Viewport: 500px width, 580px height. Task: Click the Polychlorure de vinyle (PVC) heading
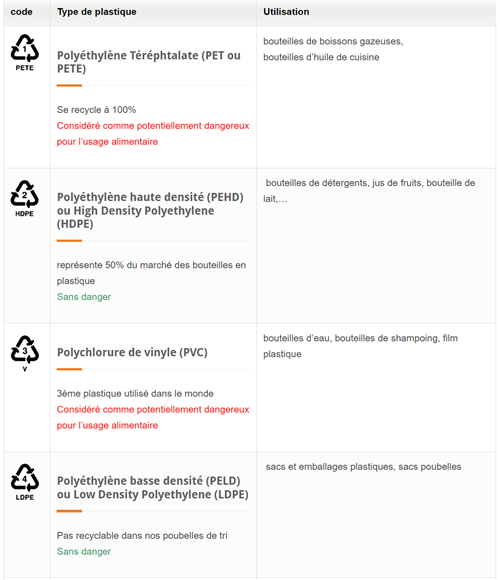click(132, 352)
